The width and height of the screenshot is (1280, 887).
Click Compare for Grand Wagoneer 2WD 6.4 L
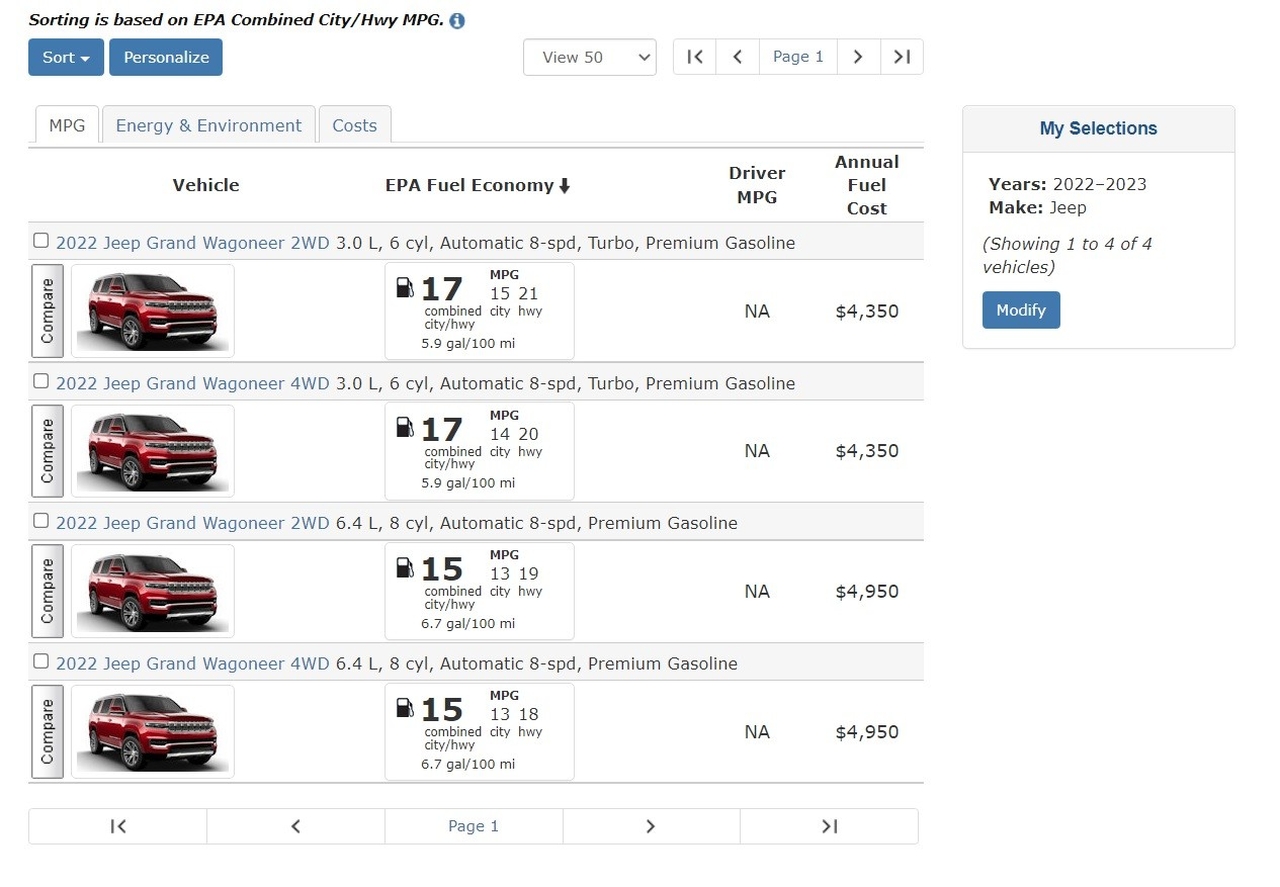tap(47, 591)
